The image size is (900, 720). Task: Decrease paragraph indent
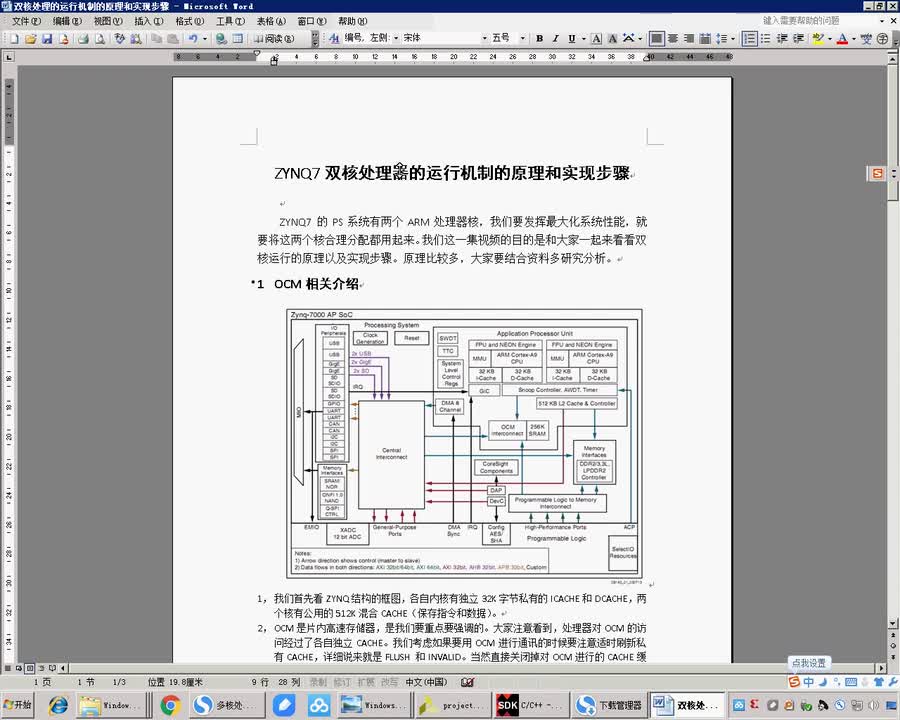(x=782, y=38)
